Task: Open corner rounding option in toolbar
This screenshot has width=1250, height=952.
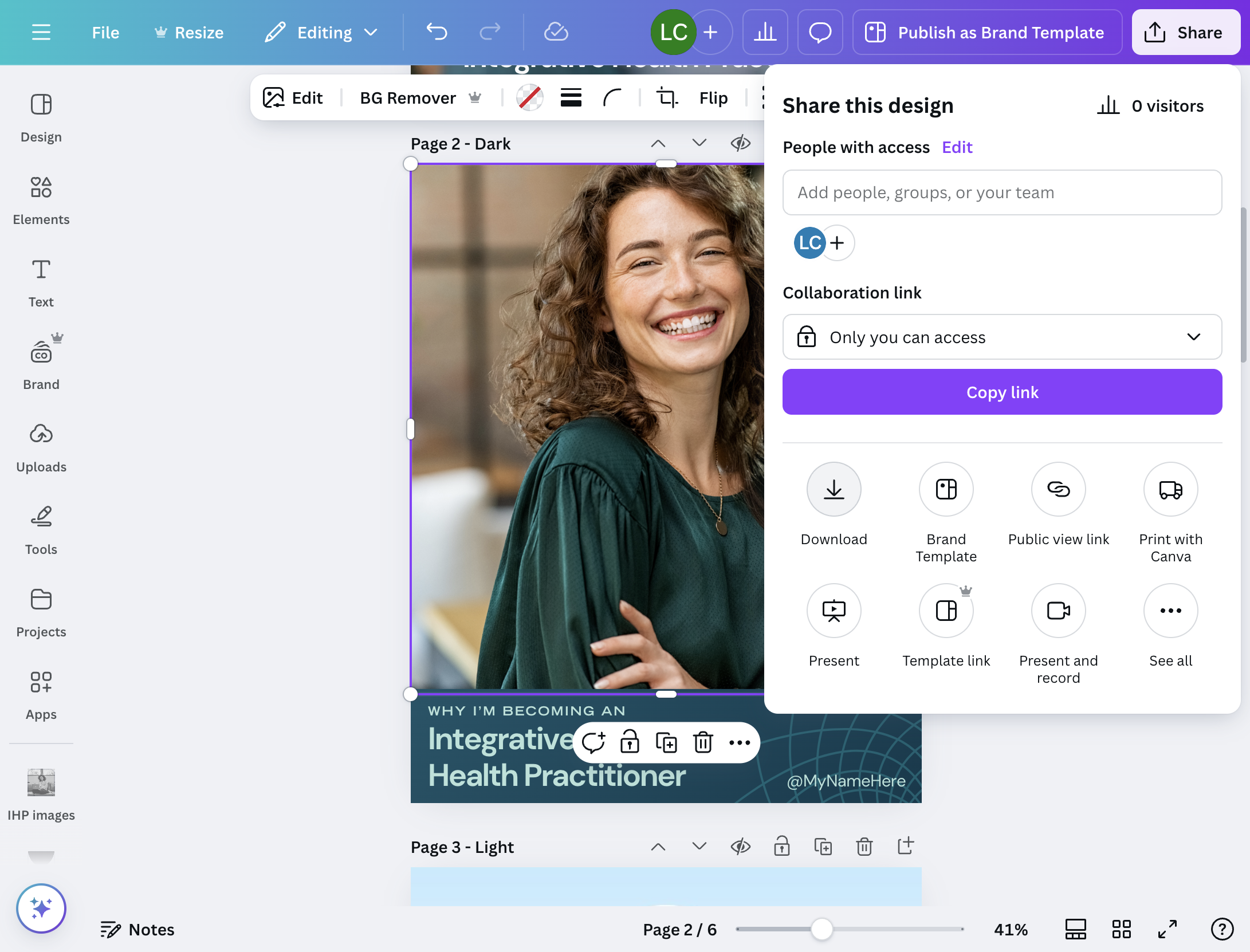Action: 612,98
